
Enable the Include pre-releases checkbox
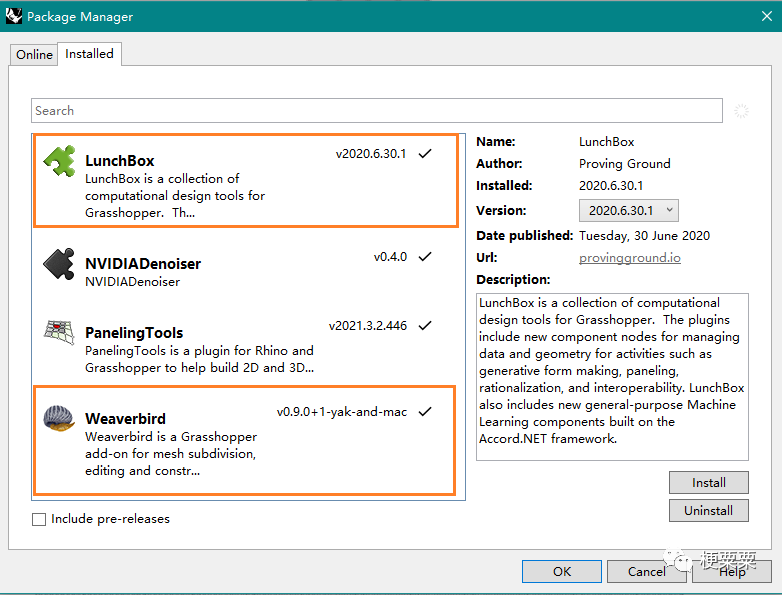click(39, 519)
